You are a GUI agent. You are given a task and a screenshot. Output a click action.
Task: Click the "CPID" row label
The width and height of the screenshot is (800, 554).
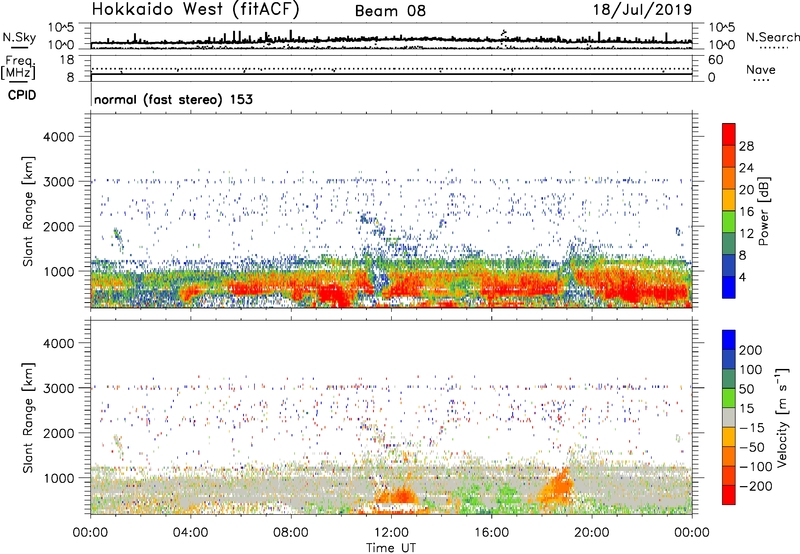click(22, 95)
